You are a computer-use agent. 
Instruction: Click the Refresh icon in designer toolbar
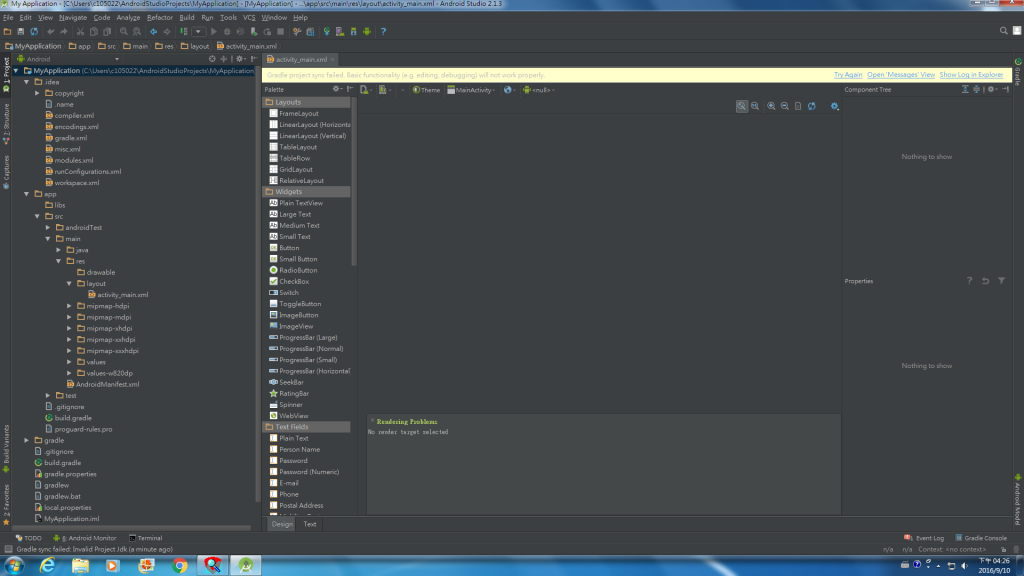tap(812, 106)
